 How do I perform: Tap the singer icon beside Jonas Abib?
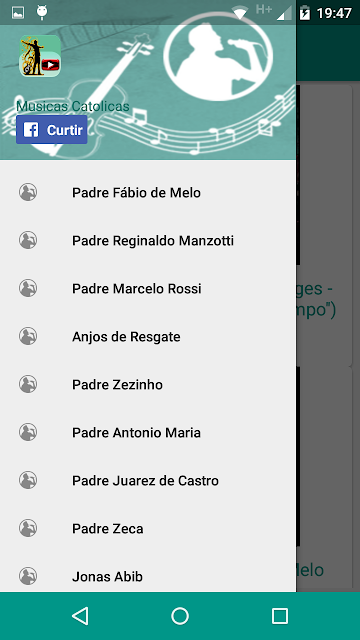coord(28,576)
